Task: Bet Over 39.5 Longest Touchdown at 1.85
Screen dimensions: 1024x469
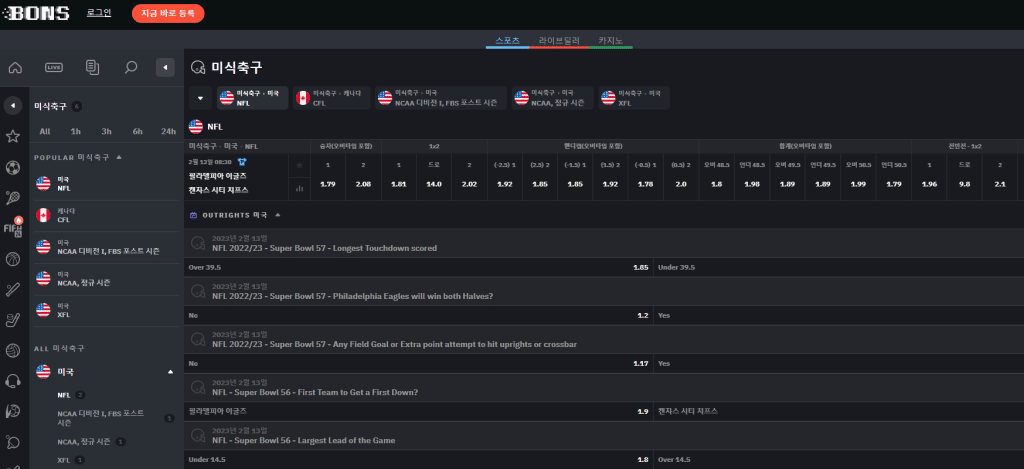Action: (418, 268)
